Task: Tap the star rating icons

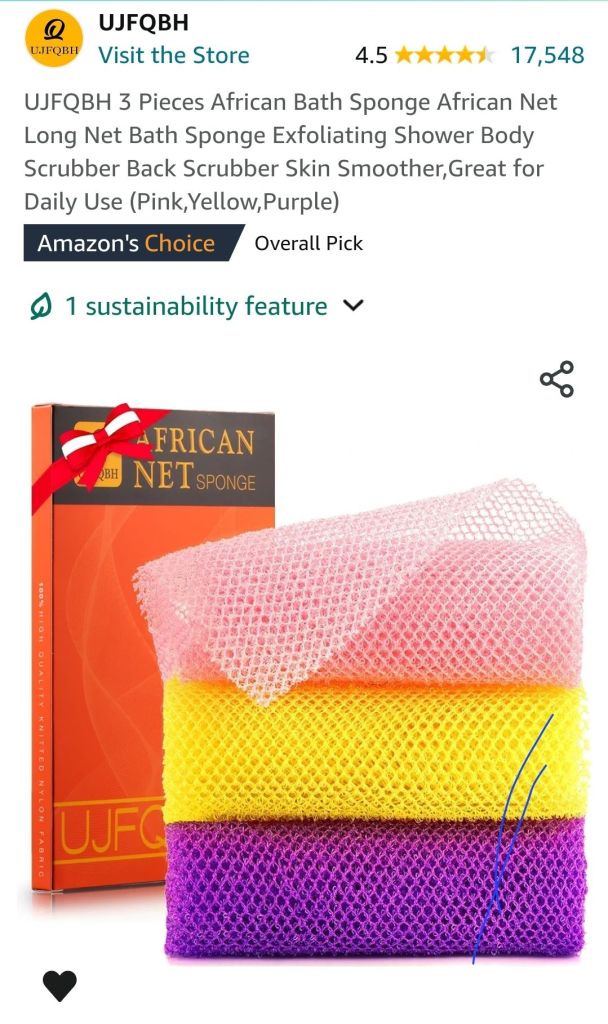Action: tap(443, 55)
